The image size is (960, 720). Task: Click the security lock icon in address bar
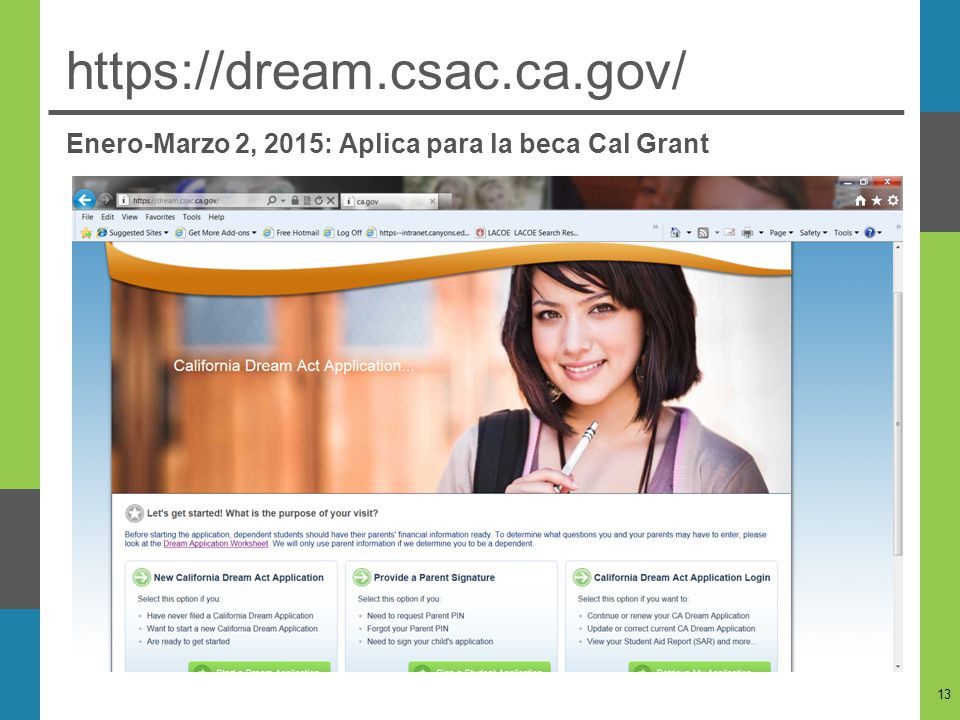pos(295,200)
